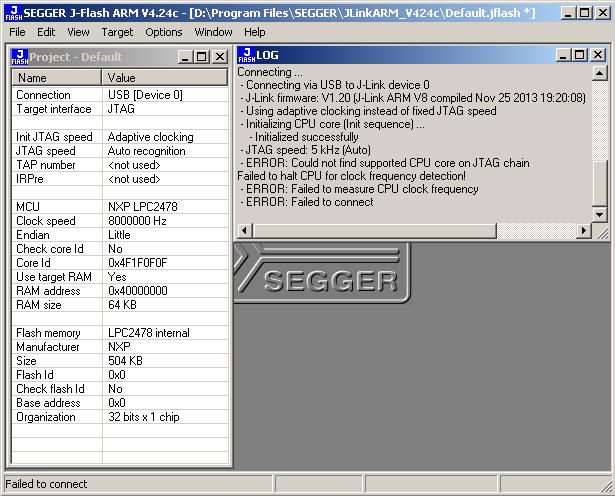
Task: Select the Use target RAM row label
Action: pyautogui.click(x=54, y=277)
